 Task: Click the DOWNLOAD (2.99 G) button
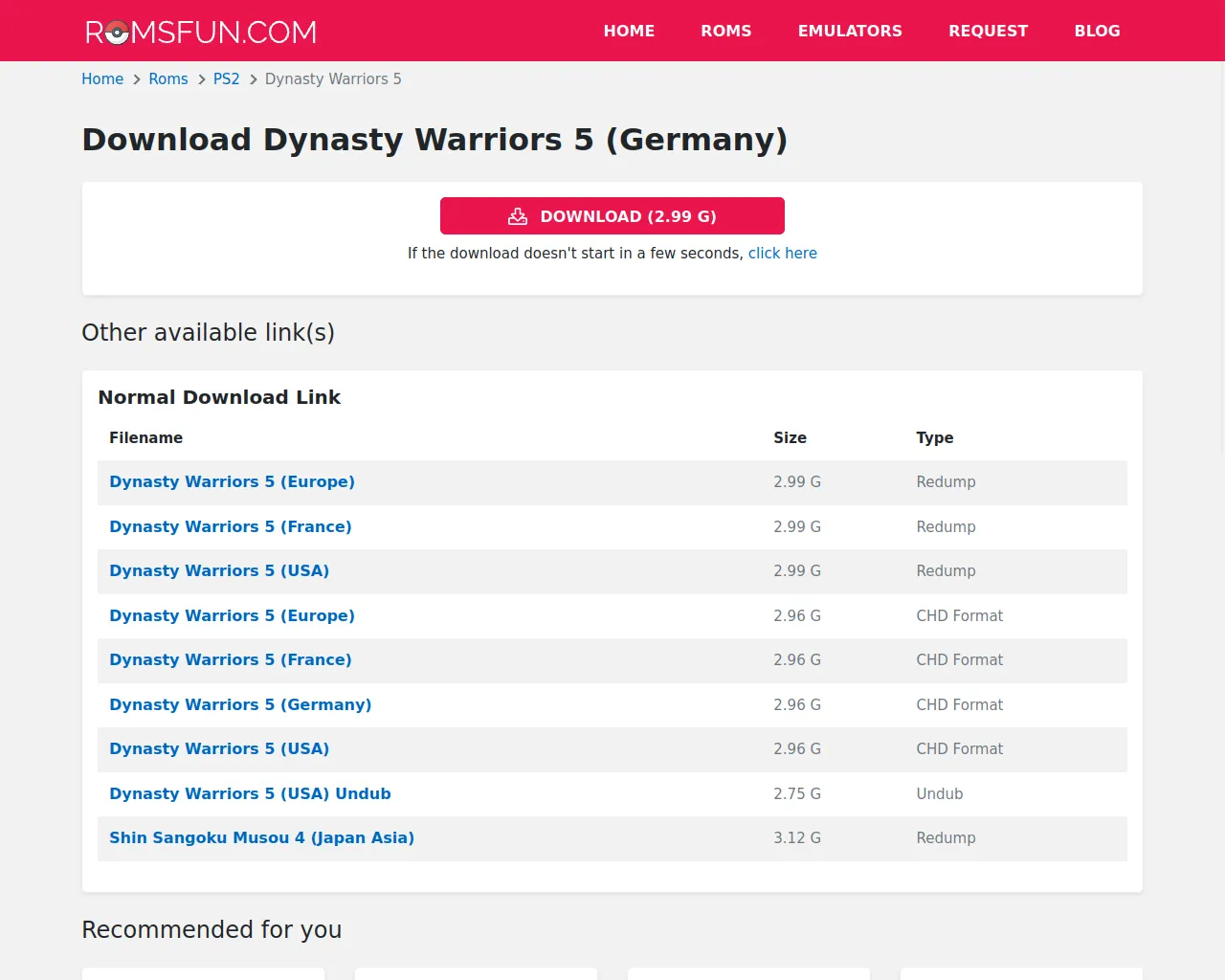click(x=612, y=216)
